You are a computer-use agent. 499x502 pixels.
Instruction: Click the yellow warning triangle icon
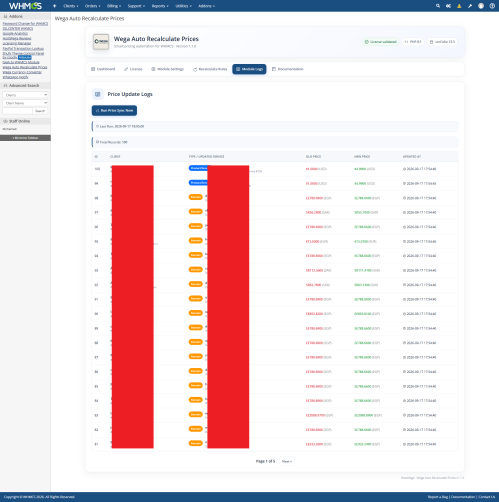click(x=459, y=6)
